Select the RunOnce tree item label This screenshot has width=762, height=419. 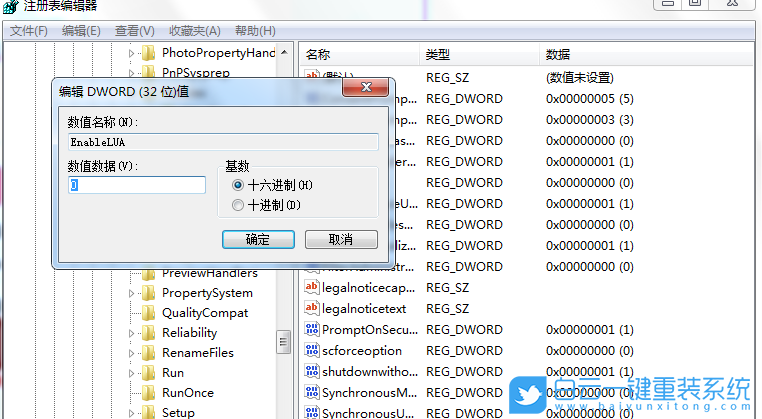coord(188,392)
